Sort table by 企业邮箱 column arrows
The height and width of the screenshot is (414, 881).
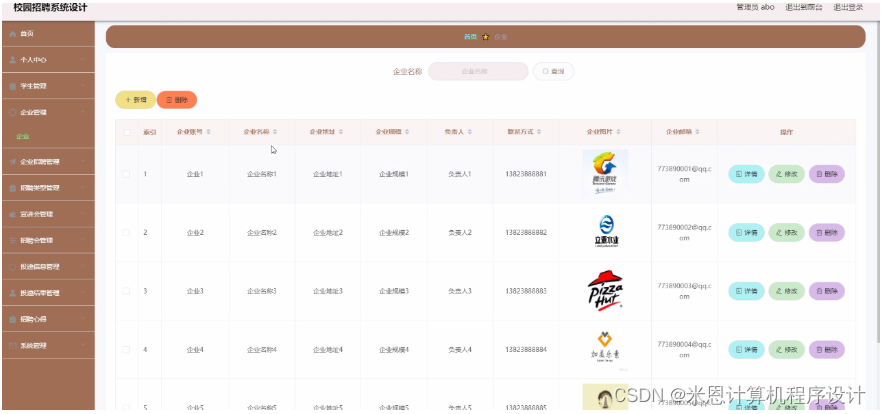click(697, 132)
